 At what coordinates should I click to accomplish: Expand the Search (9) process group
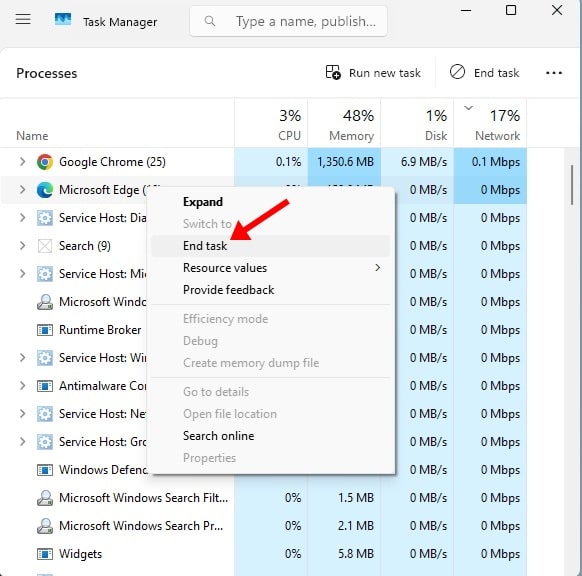point(22,245)
